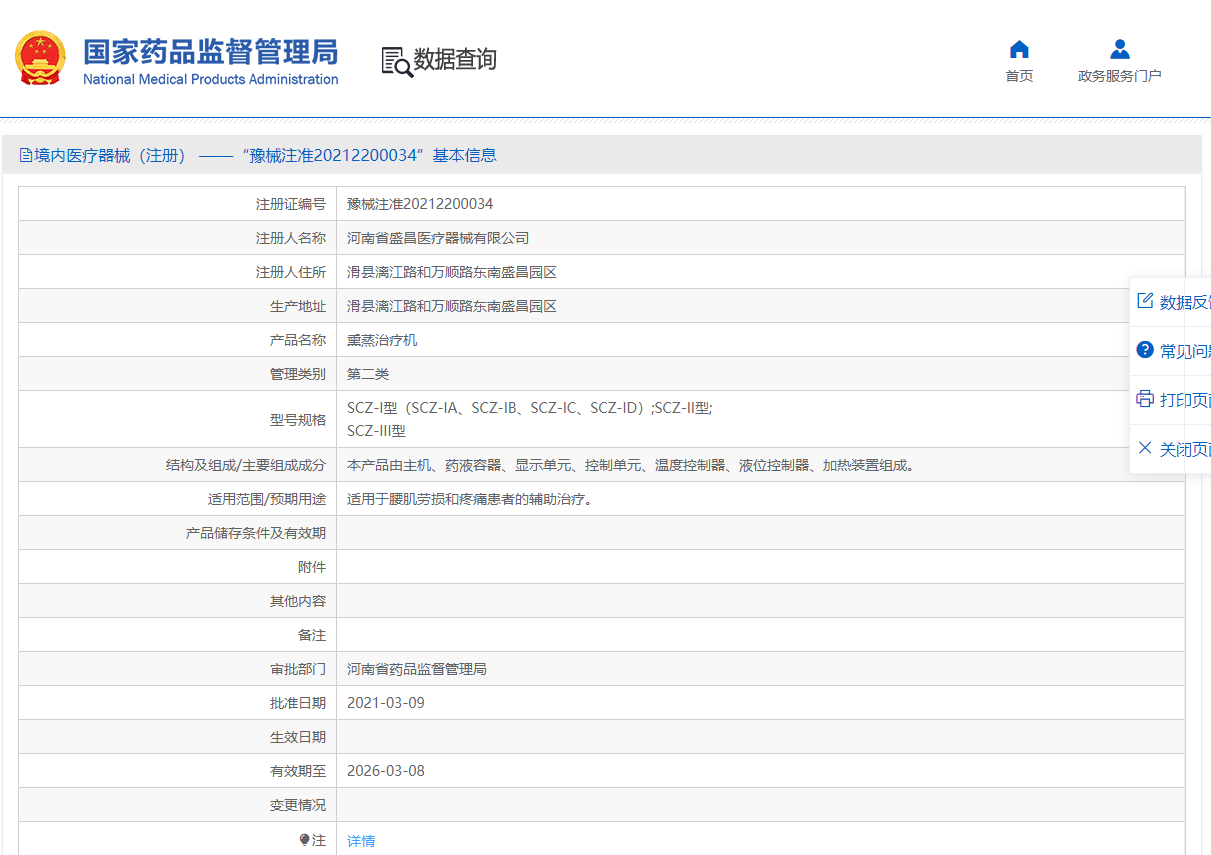Click the document icon before 境内医疗器械
1211x855 pixels.
[x=26, y=155]
